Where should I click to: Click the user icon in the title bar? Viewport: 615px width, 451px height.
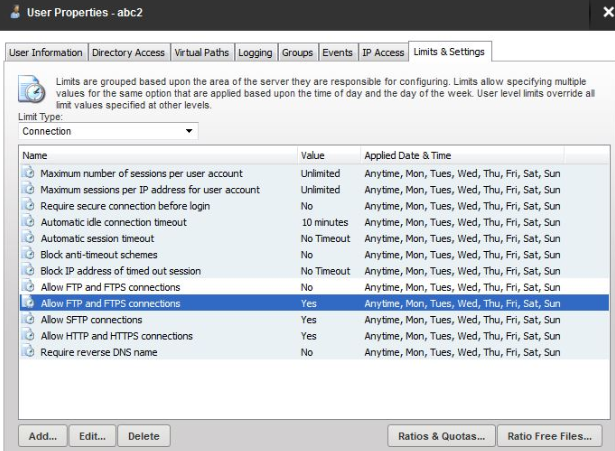(x=15, y=12)
